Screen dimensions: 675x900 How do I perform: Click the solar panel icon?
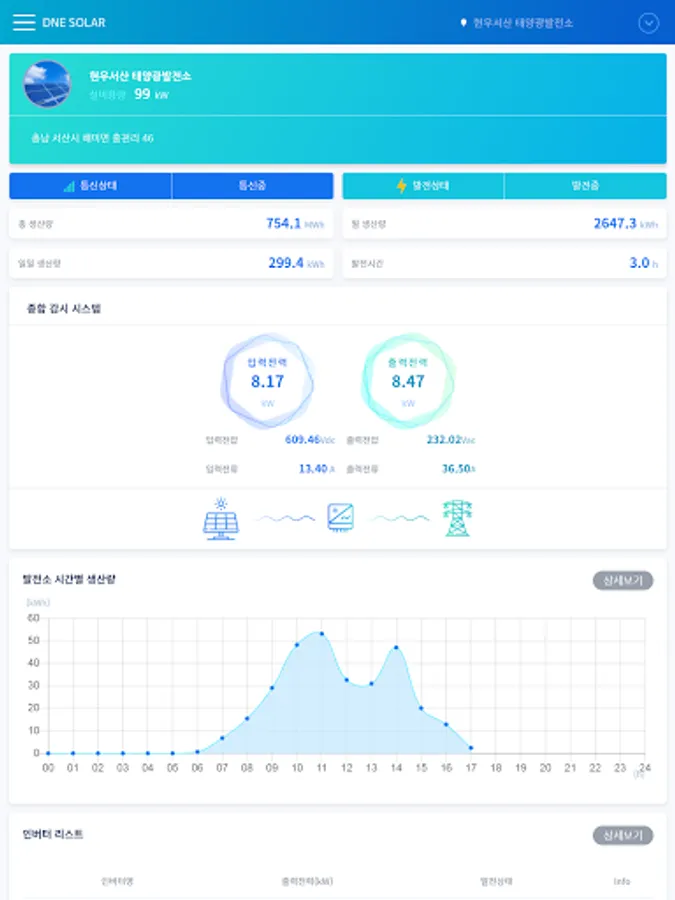click(x=221, y=518)
